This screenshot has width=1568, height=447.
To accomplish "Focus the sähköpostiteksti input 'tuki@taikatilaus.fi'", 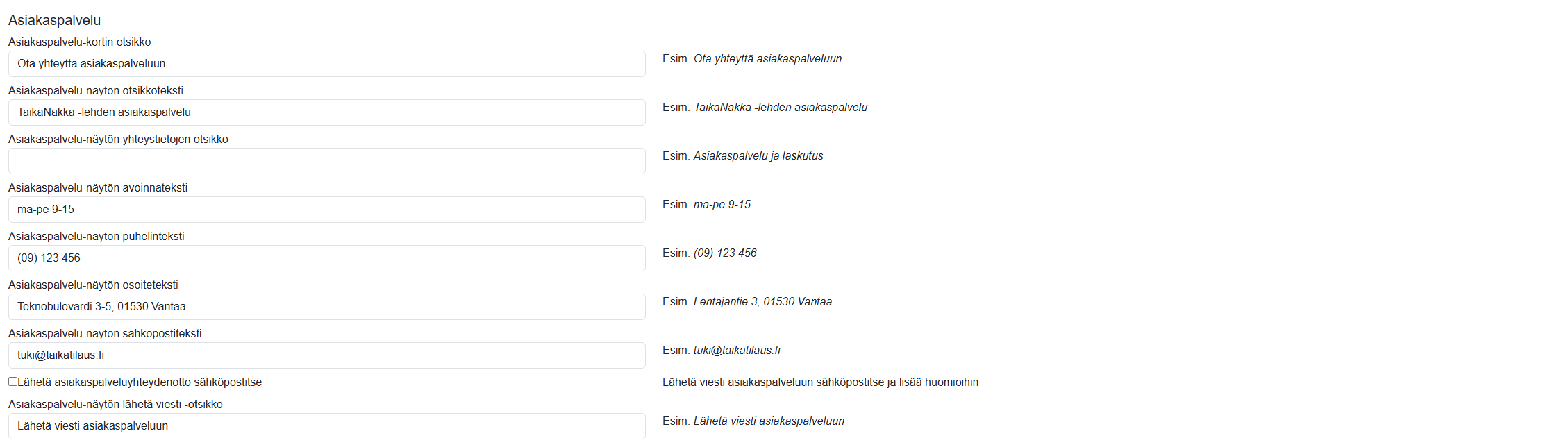I will pos(326,355).
